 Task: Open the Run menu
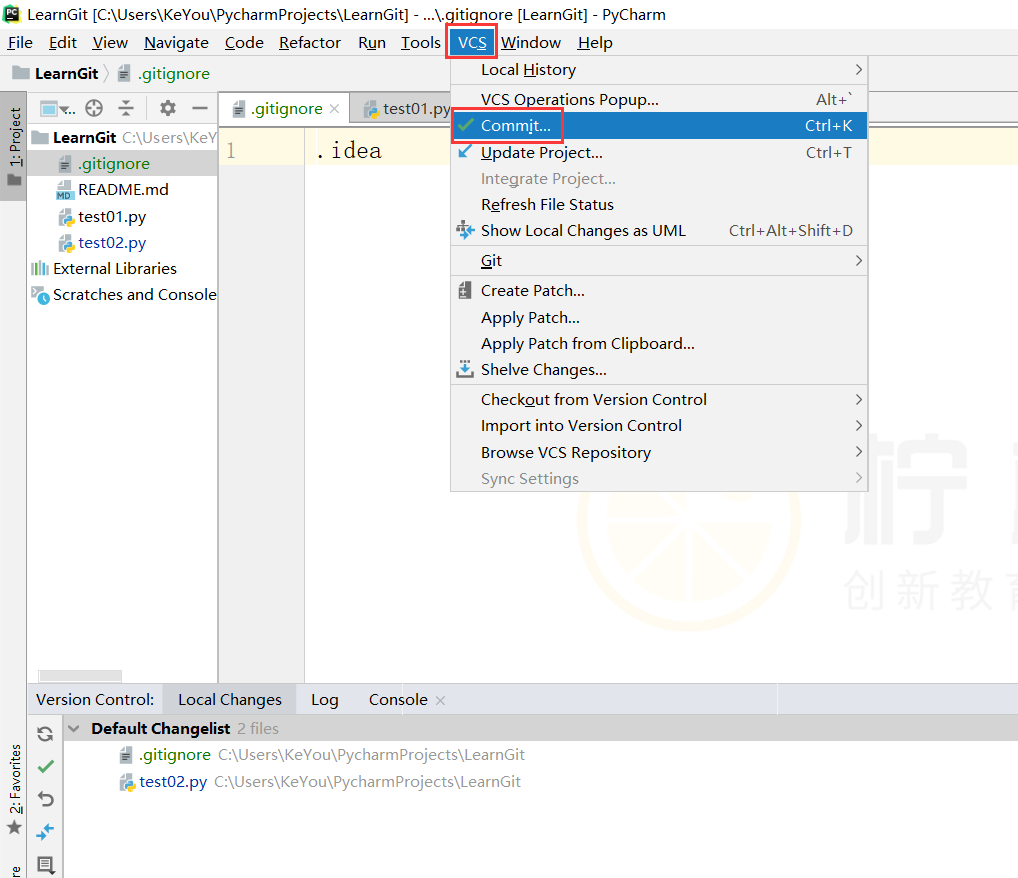pyautogui.click(x=372, y=43)
